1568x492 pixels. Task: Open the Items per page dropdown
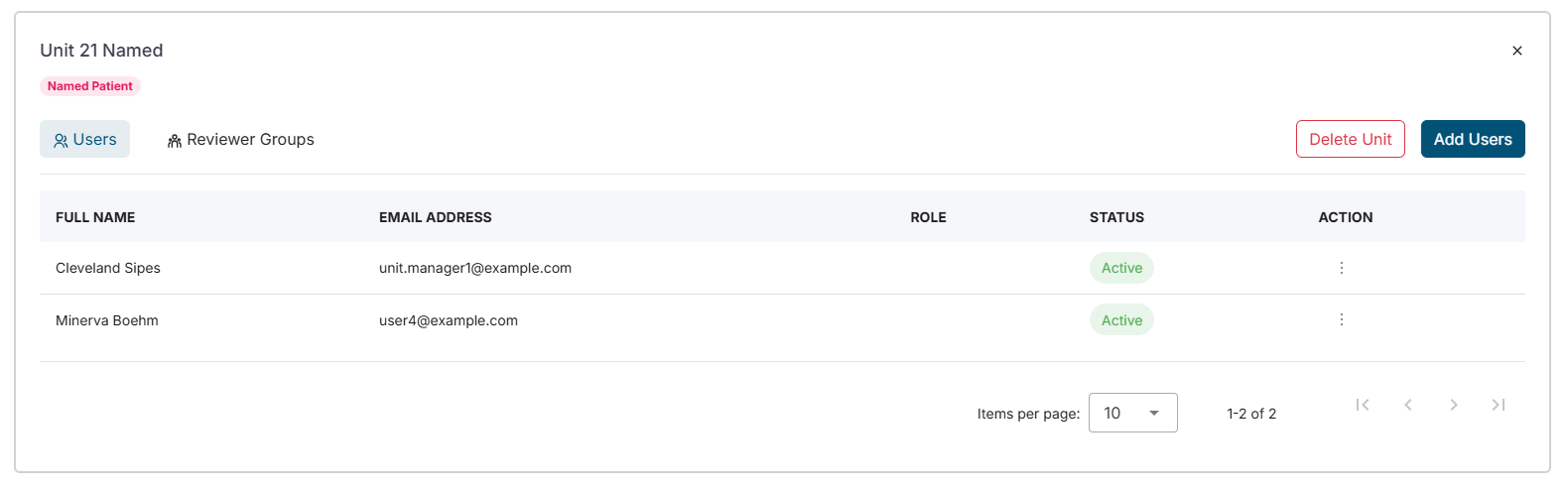[x=1132, y=413]
